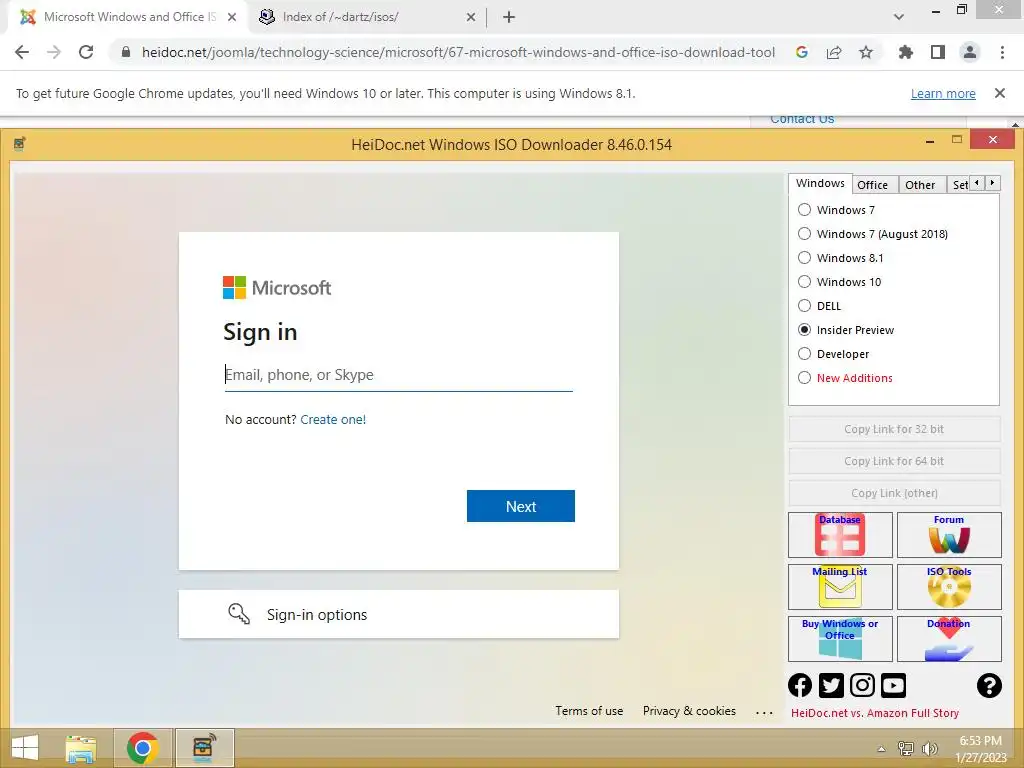Open the Database icon button
Screen dimensions: 1024x768
pos(840,534)
